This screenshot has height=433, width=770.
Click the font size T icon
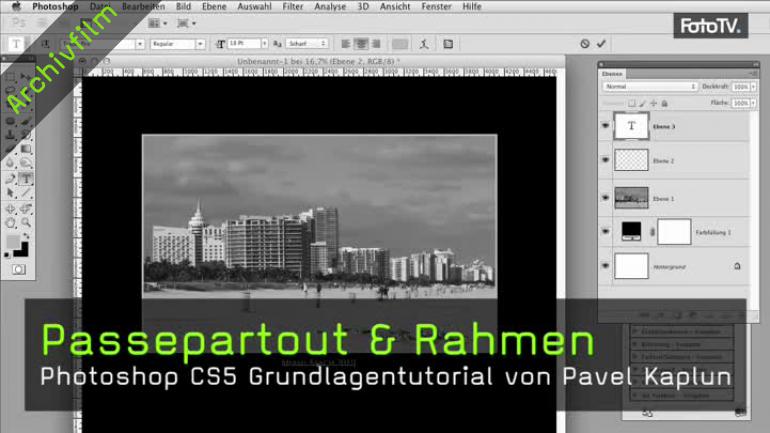(x=220, y=44)
